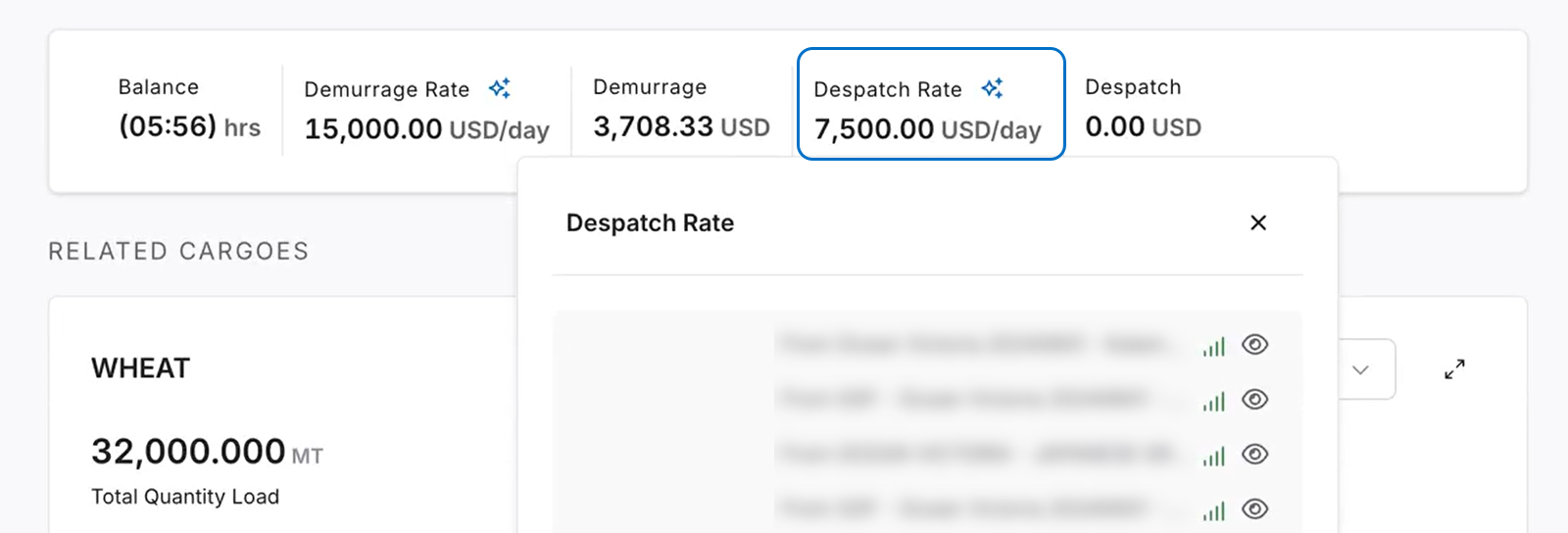
Task: Click the signal bars icon in fourth row
Action: [1214, 511]
